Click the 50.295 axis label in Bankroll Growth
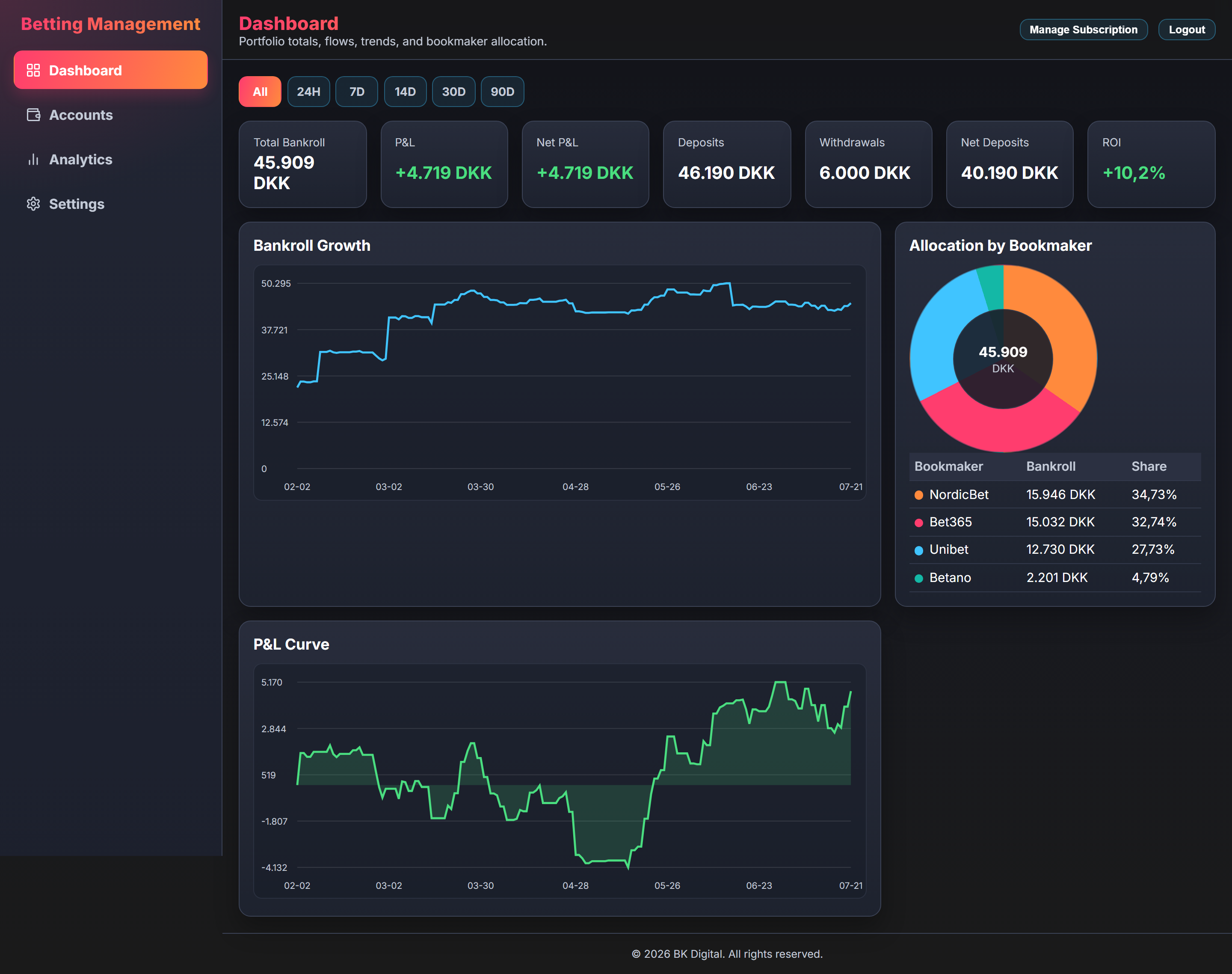The height and width of the screenshot is (974, 1232). pos(276,283)
